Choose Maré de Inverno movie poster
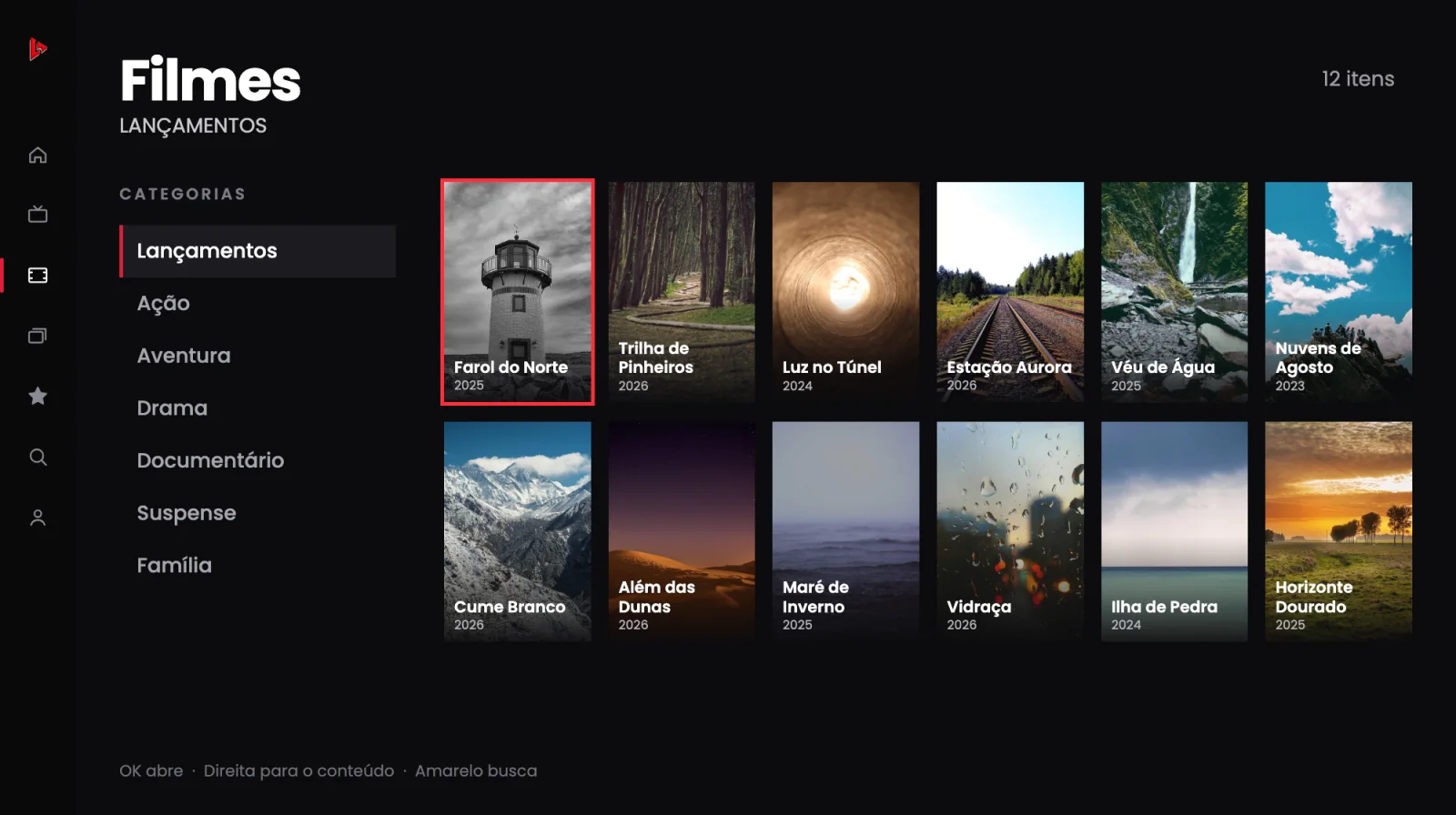Screen dimensions: 1456x815 (x=845, y=531)
